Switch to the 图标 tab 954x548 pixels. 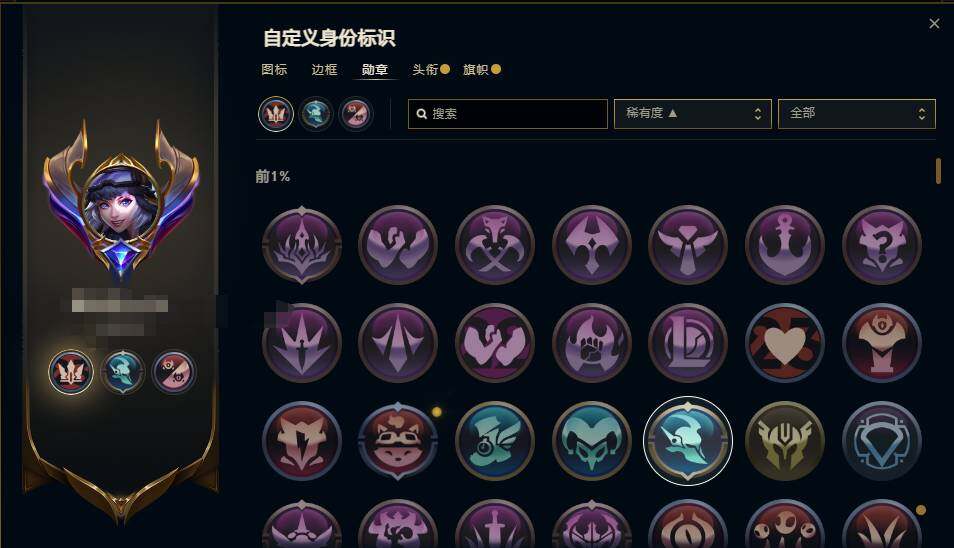(x=274, y=70)
